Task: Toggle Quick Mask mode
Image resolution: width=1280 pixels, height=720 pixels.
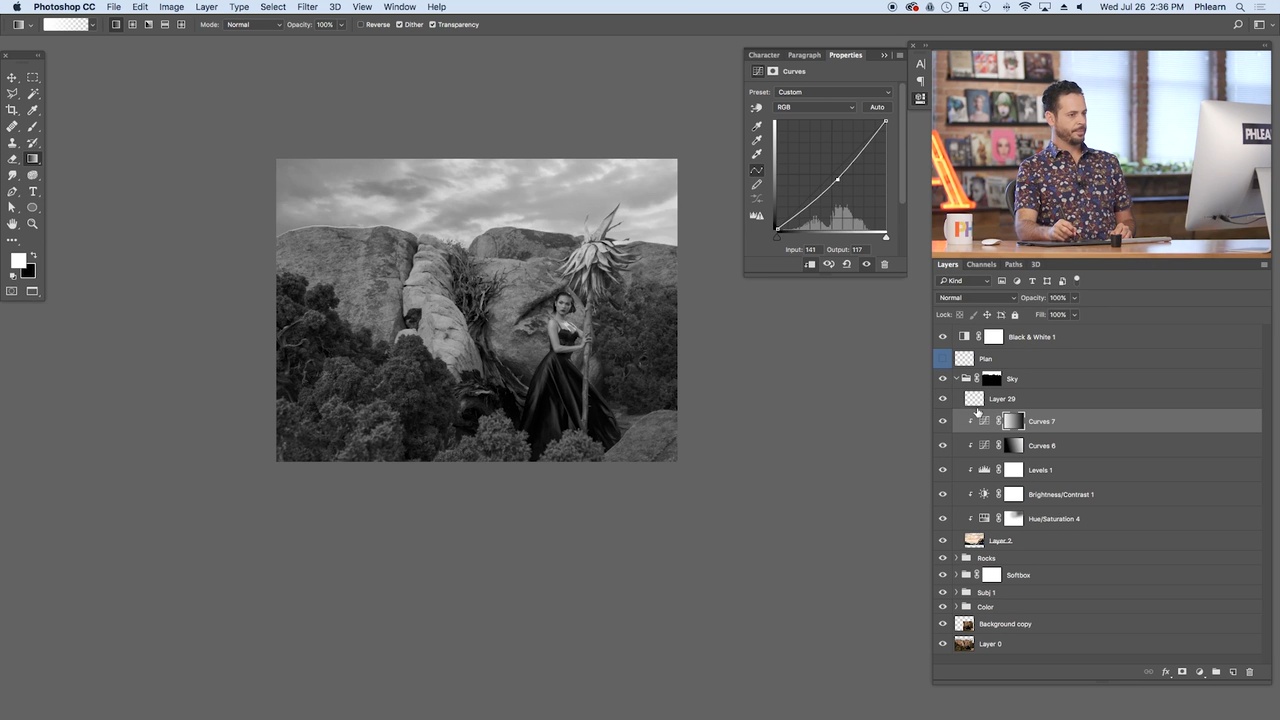Action: 12,291
